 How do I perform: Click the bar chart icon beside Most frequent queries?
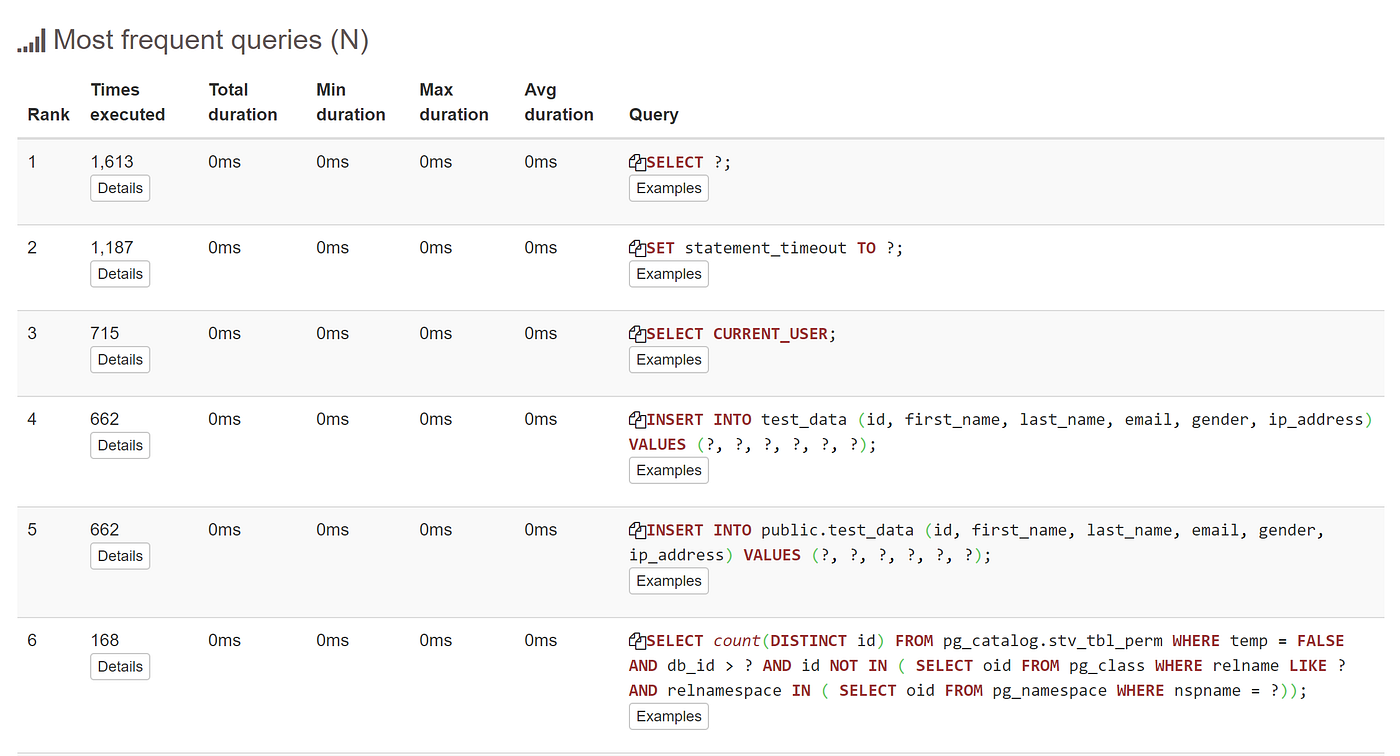point(31,41)
